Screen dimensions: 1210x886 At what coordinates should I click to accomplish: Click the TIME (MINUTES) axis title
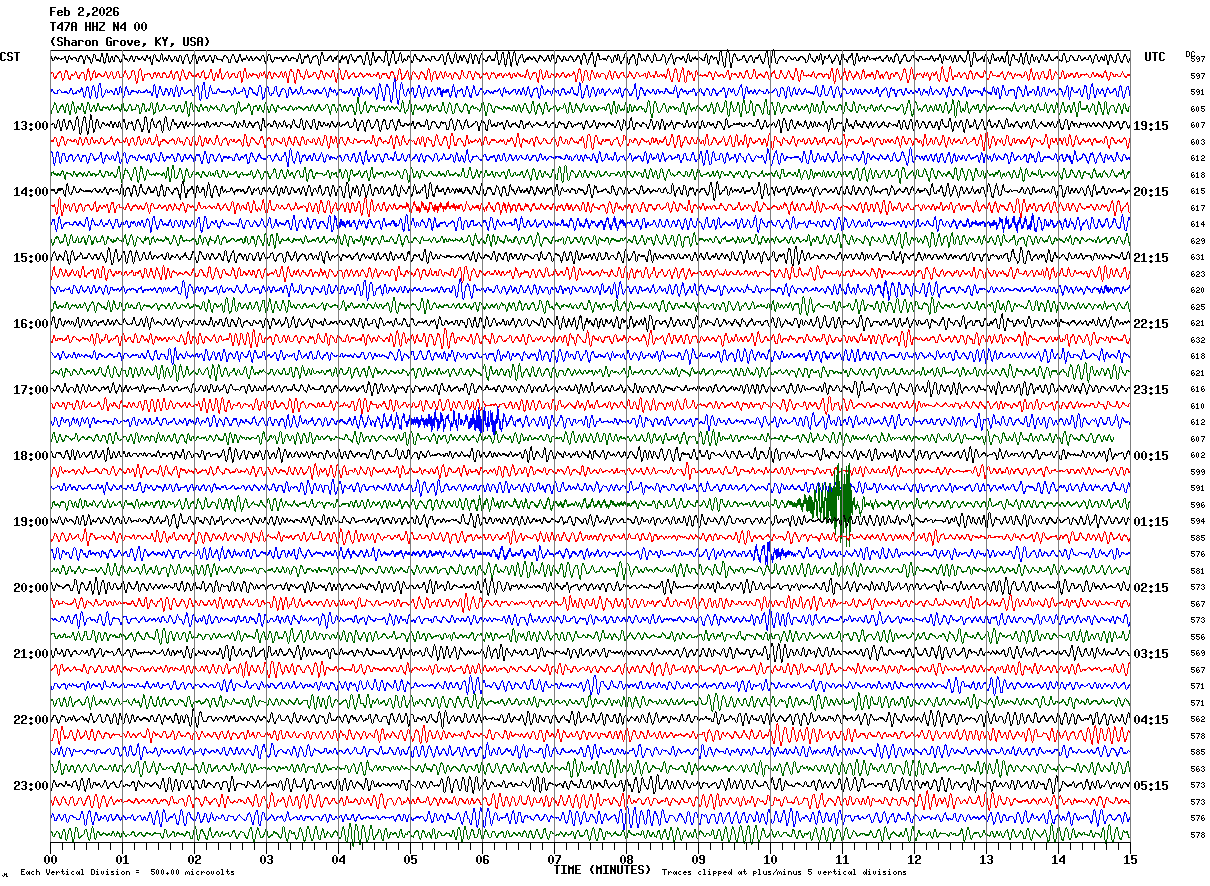602,870
